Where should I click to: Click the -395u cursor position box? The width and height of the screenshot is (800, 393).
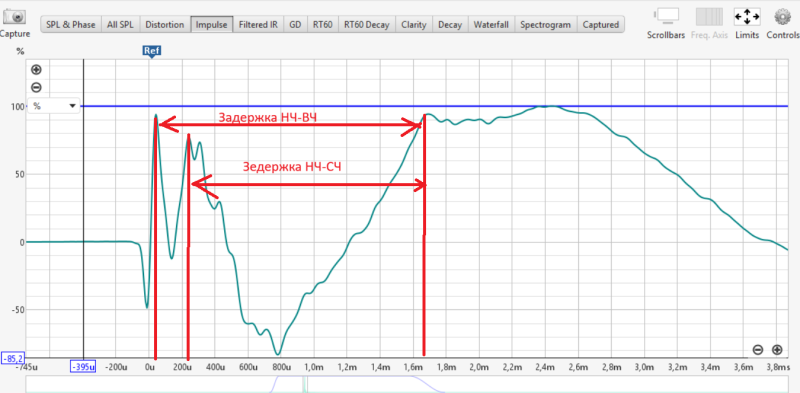coord(83,367)
